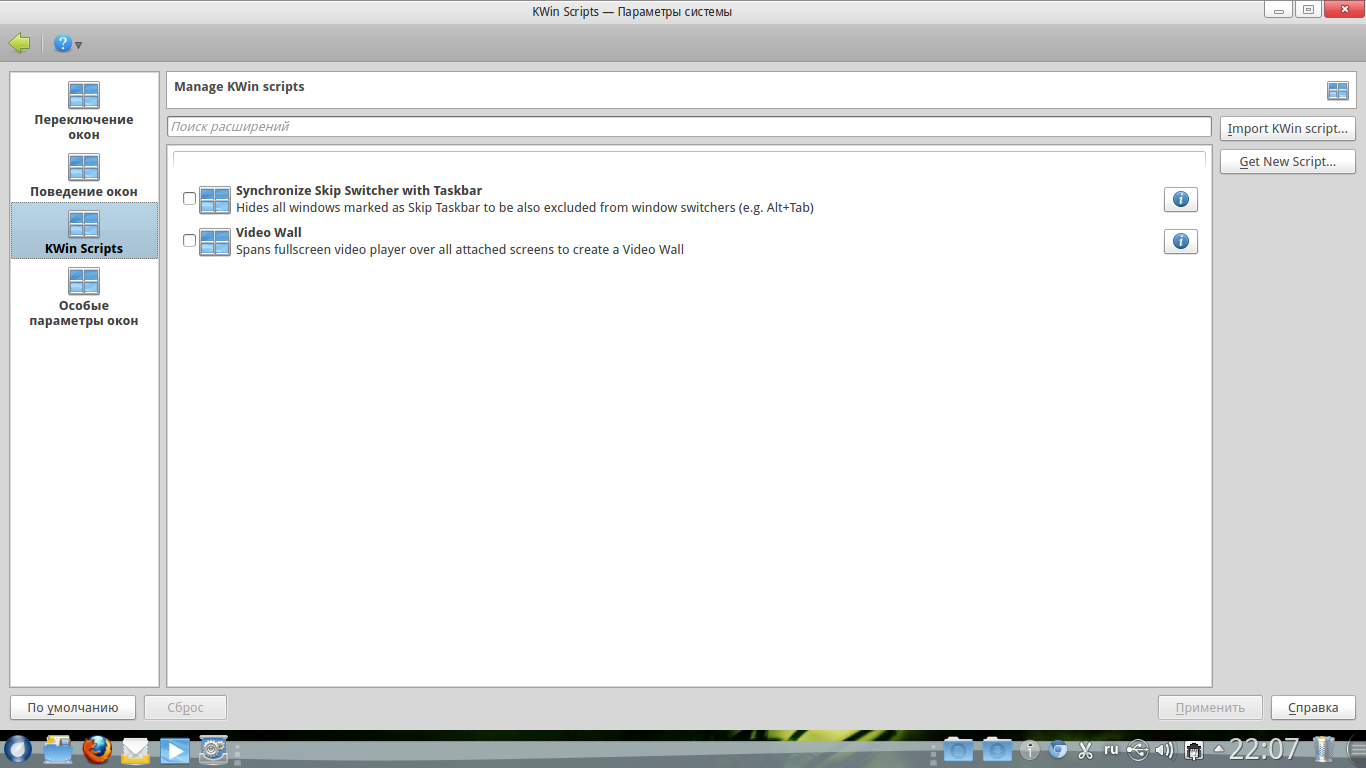The image size is (1366, 768).
Task: Open the USB device notifier
Action: [1138, 749]
